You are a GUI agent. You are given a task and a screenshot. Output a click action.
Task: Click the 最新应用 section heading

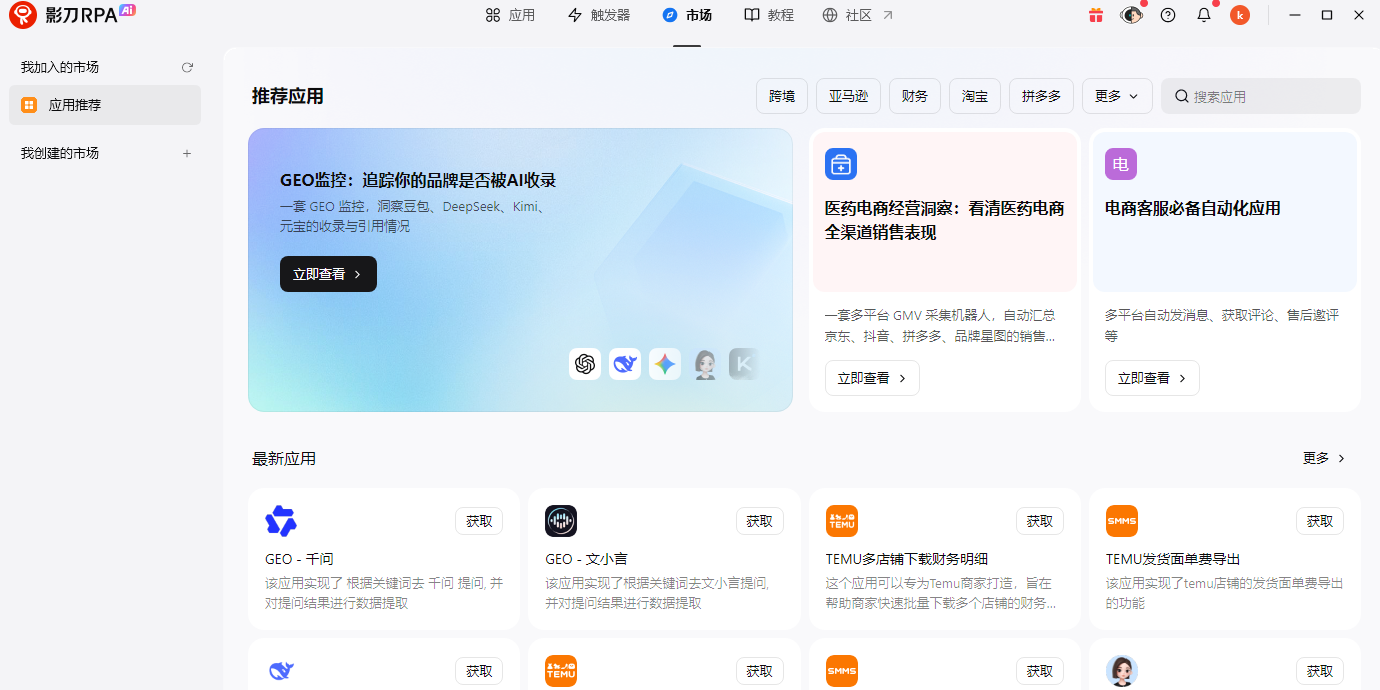(284, 458)
